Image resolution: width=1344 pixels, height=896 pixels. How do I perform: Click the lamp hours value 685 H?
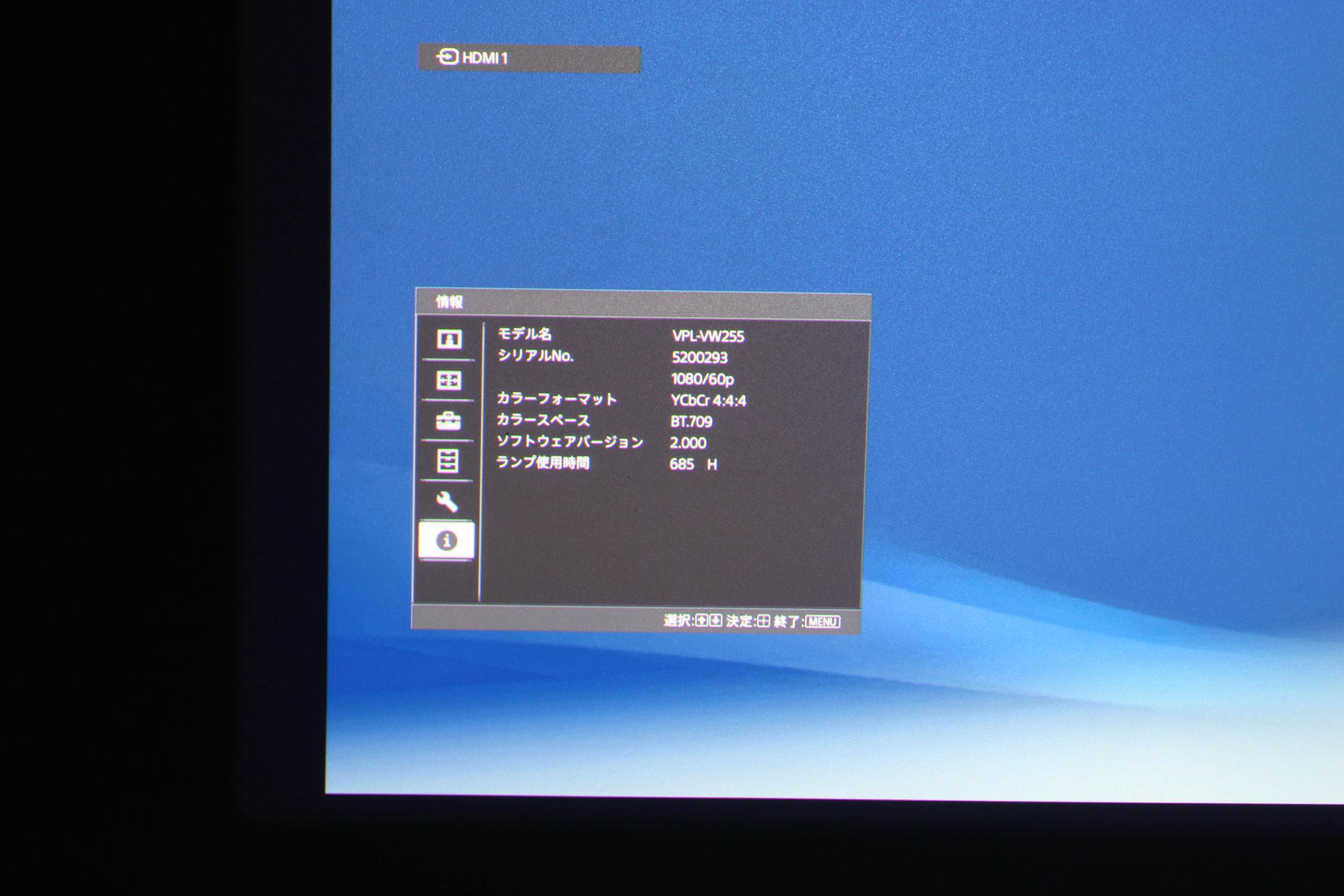(x=693, y=464)
